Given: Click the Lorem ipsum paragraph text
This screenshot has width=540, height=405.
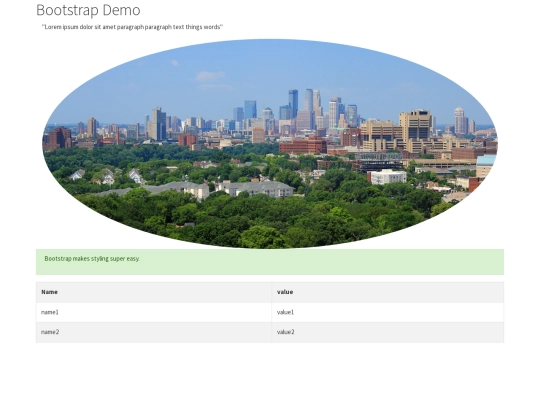Looking at the screenshot, I should (132, 27).
